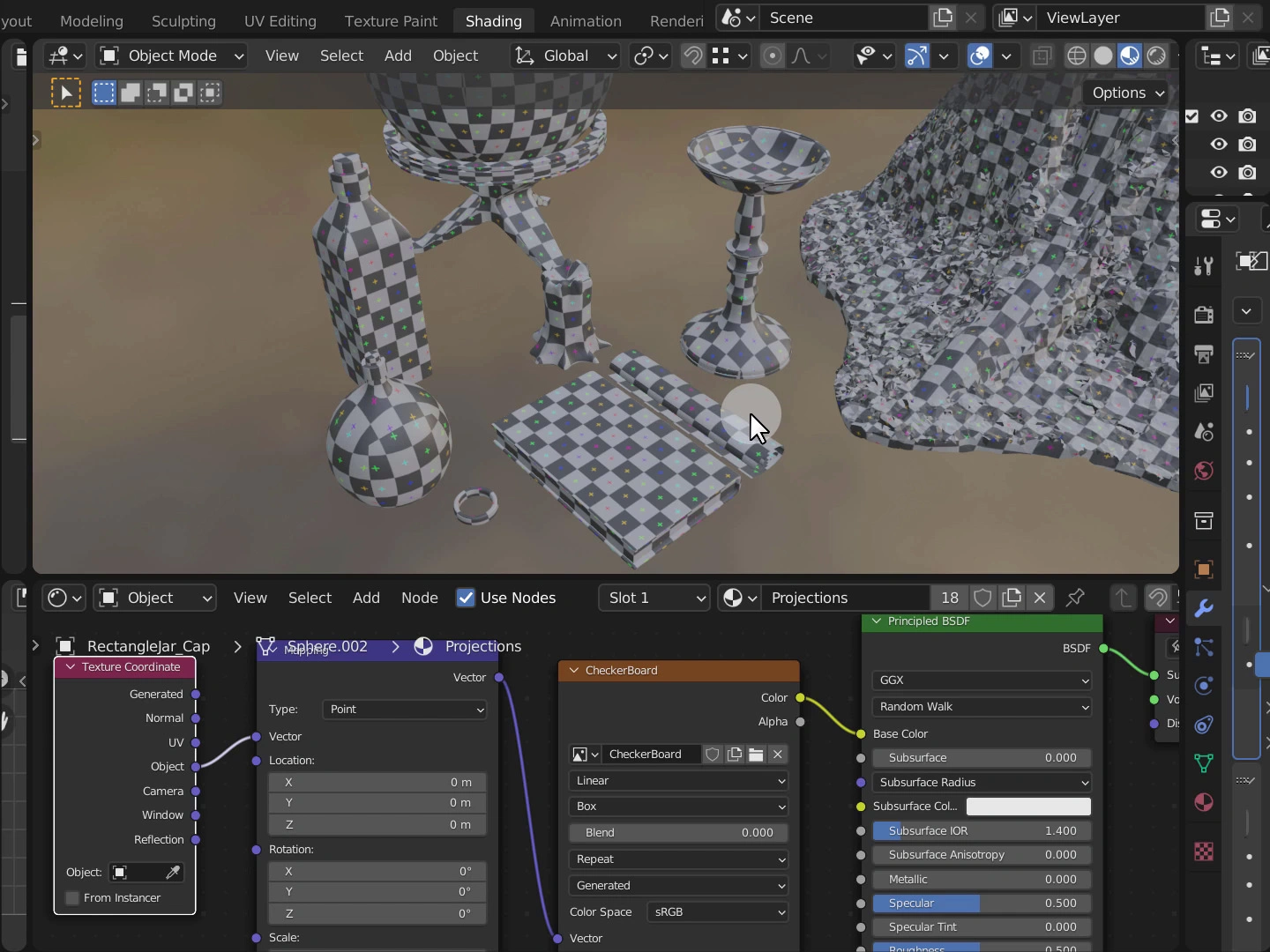Open the CheckerBoard image folder icon
Image resolution: width=1270 pixels, height=952 pixels.
(x=756, y=755)
